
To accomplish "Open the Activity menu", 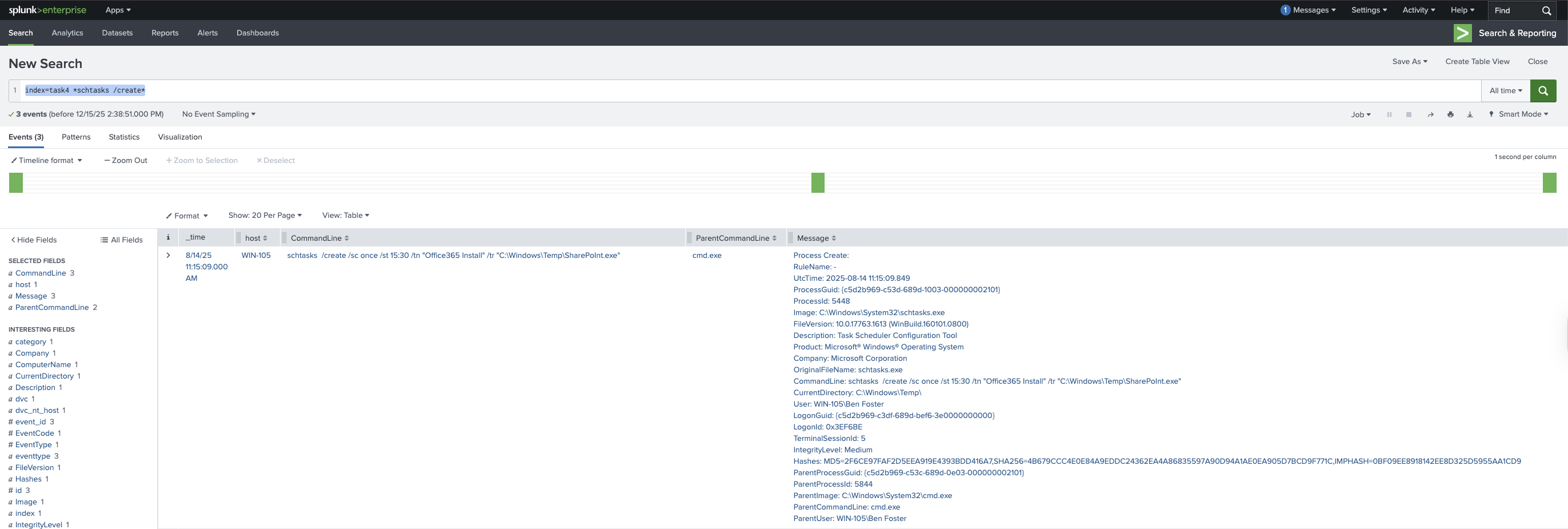I will (1418, 10).
